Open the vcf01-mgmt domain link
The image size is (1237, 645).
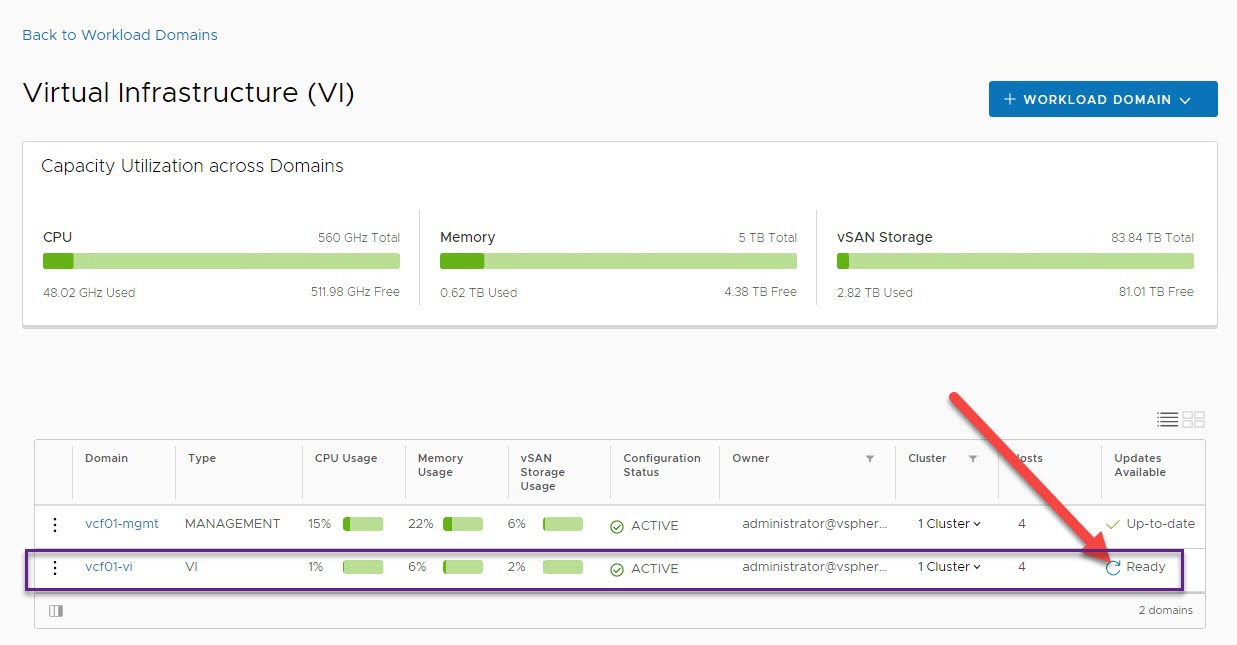(121, 524)
